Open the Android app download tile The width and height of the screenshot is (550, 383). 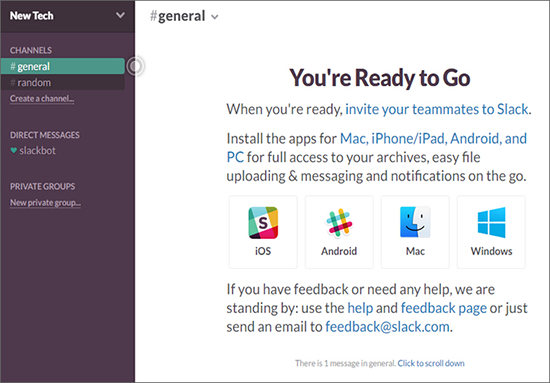point(339,232)
